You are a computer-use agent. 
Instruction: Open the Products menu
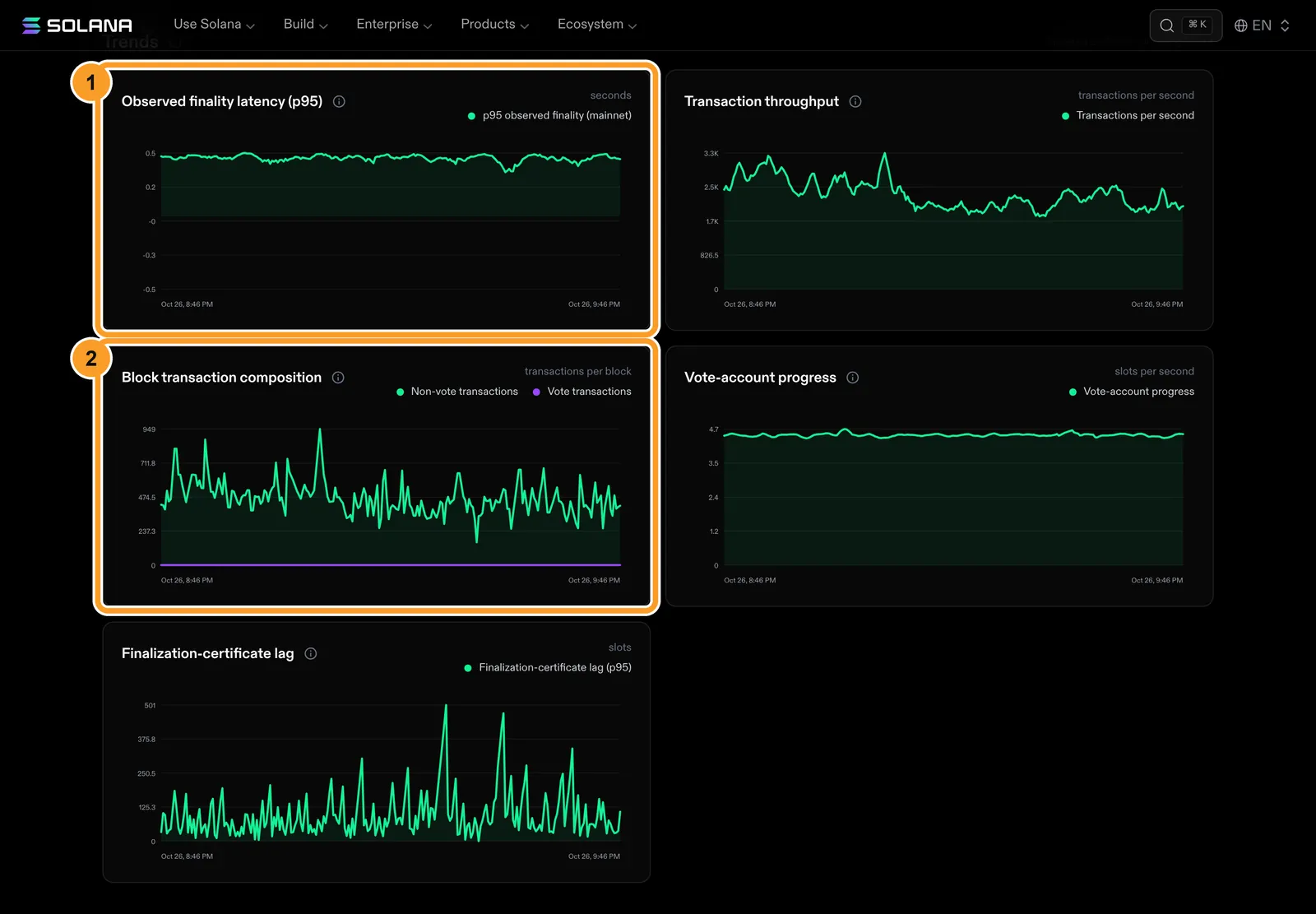(494, 25)
